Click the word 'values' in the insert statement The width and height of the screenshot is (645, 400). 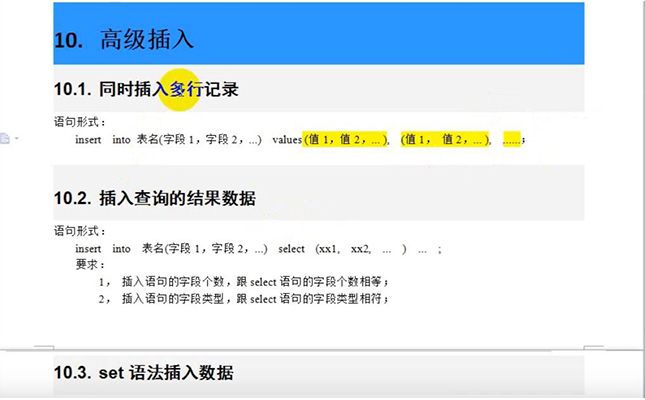287,140
